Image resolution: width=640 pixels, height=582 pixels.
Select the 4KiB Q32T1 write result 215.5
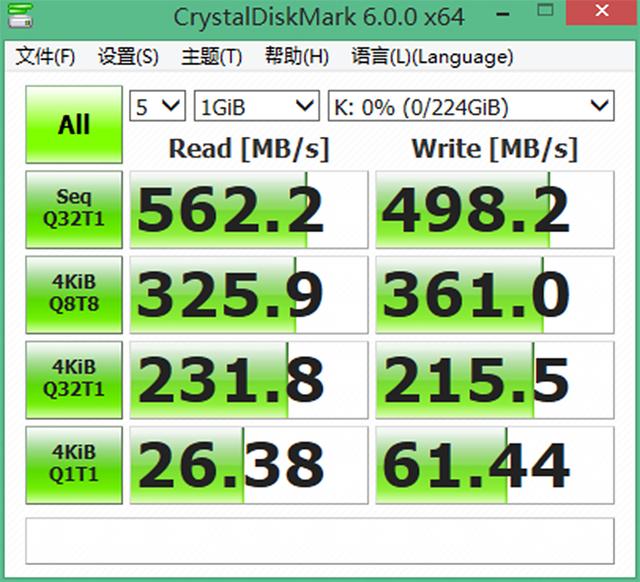[495, 380]
